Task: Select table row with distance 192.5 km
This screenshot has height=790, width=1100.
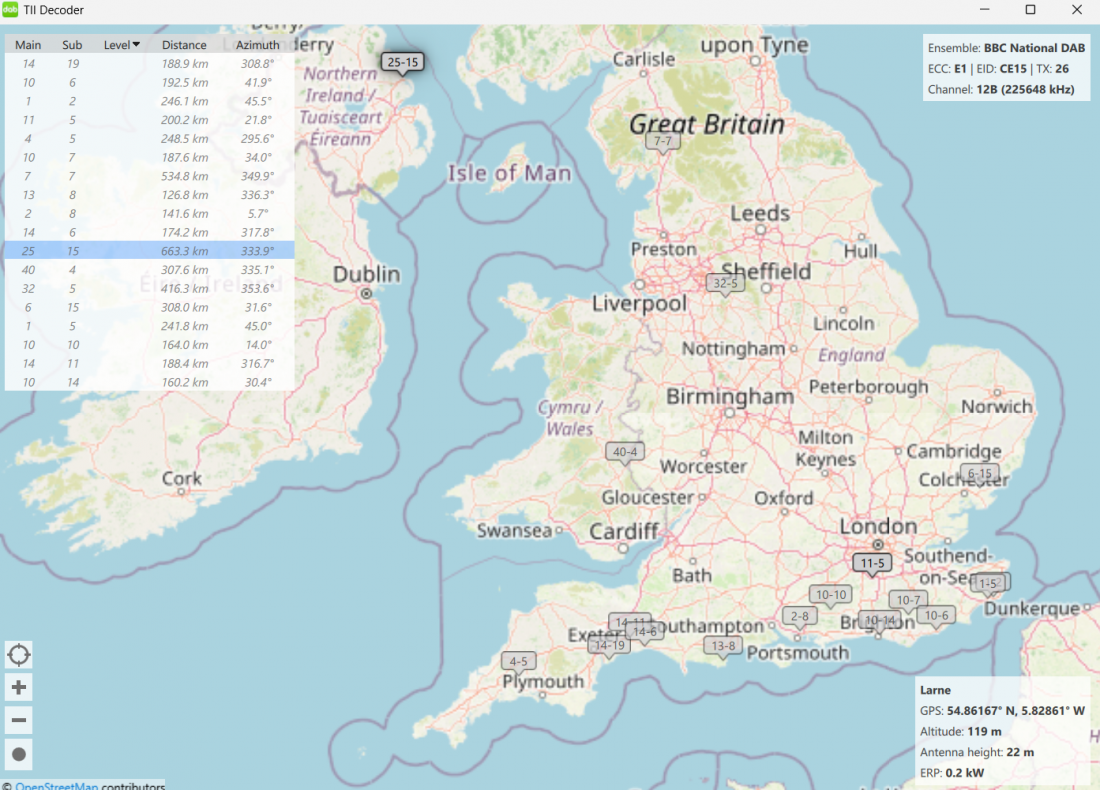Action: [x=149, y=83]
